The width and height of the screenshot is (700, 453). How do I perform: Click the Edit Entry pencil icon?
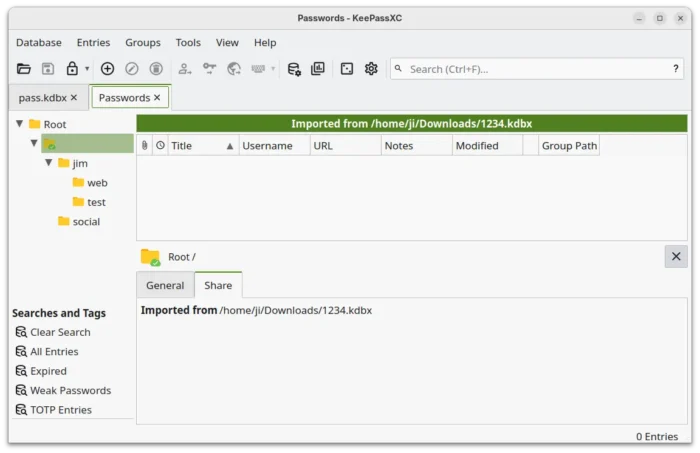pyautogui.click(x=132, y=69)
